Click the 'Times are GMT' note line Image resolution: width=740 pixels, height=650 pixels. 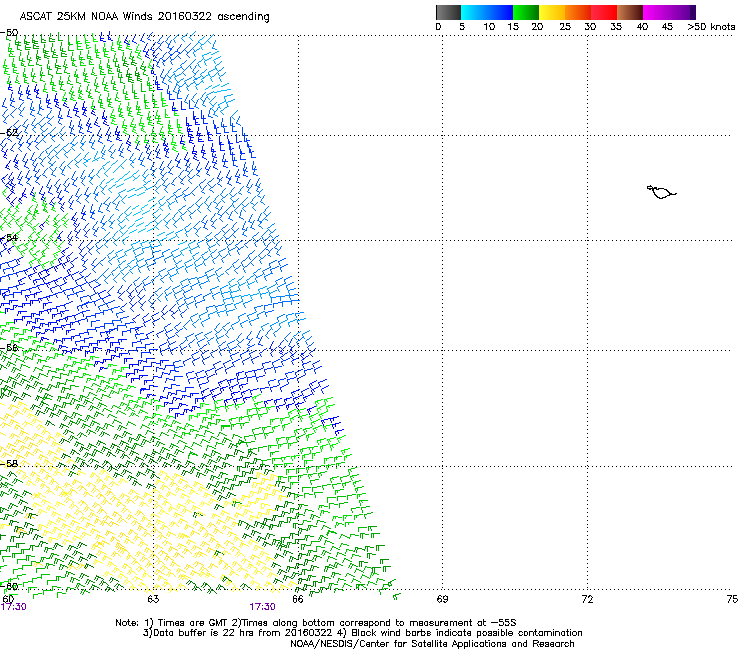(316, 623)
